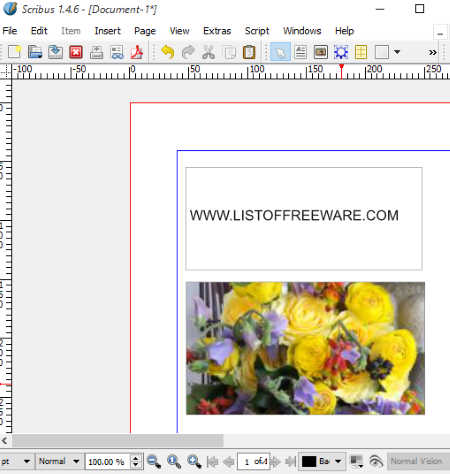
Task: Open the View menu
Action: (x=179, y=31)
